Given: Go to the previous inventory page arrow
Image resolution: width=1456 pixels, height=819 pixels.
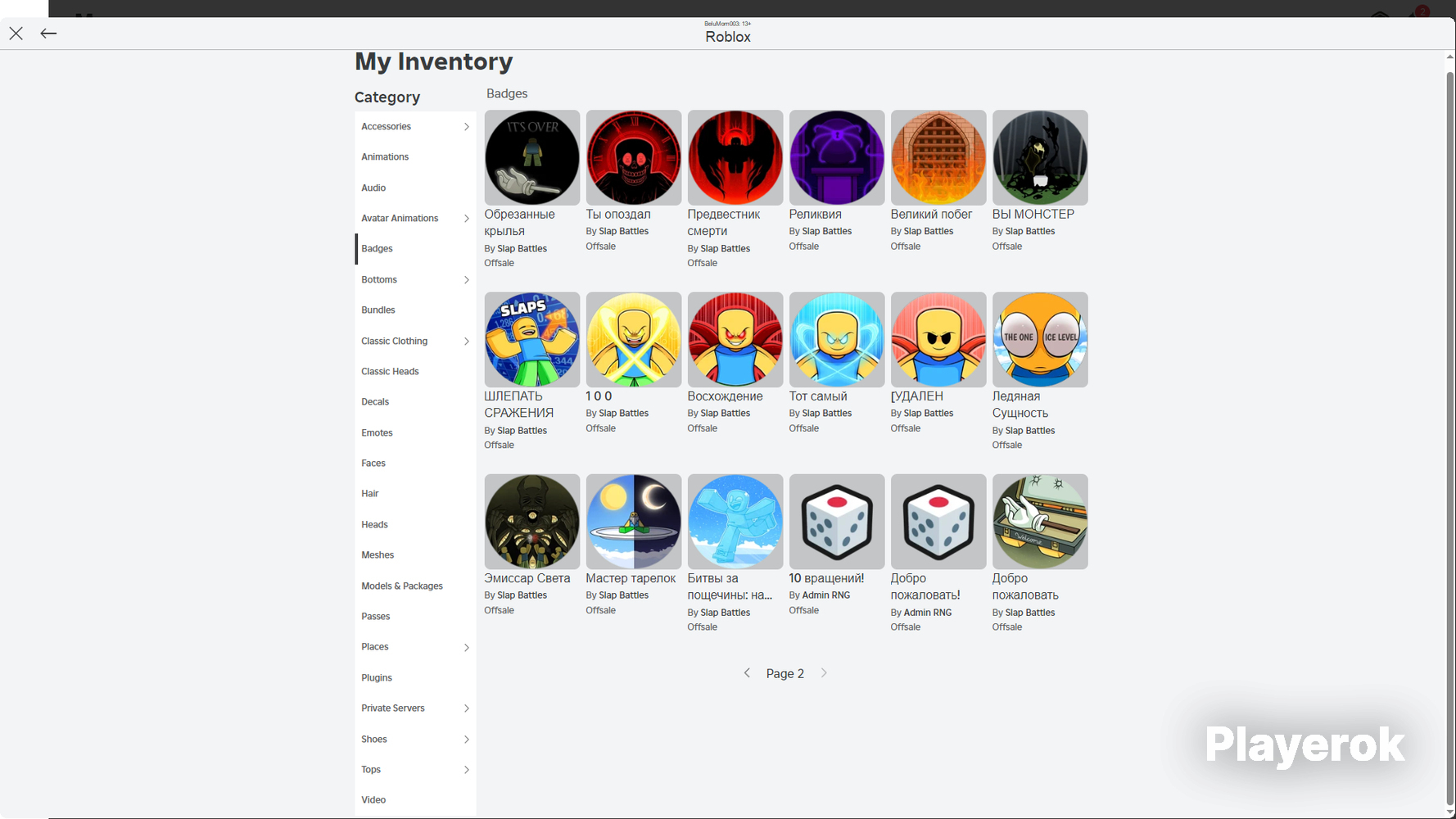Looking at the screenshot, I should (x=747, y=673).
